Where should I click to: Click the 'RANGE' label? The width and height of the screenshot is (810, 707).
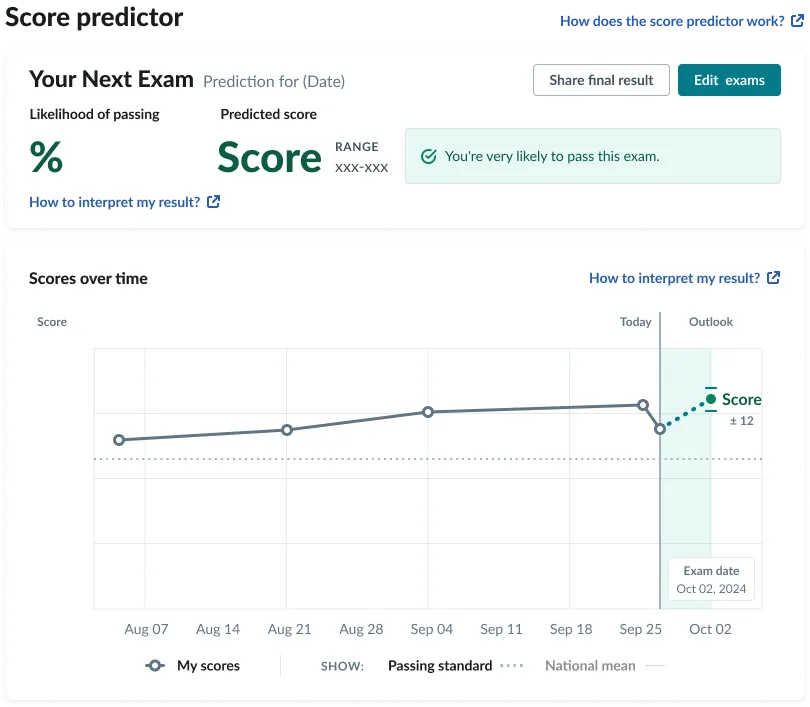[x=356, y=147]
